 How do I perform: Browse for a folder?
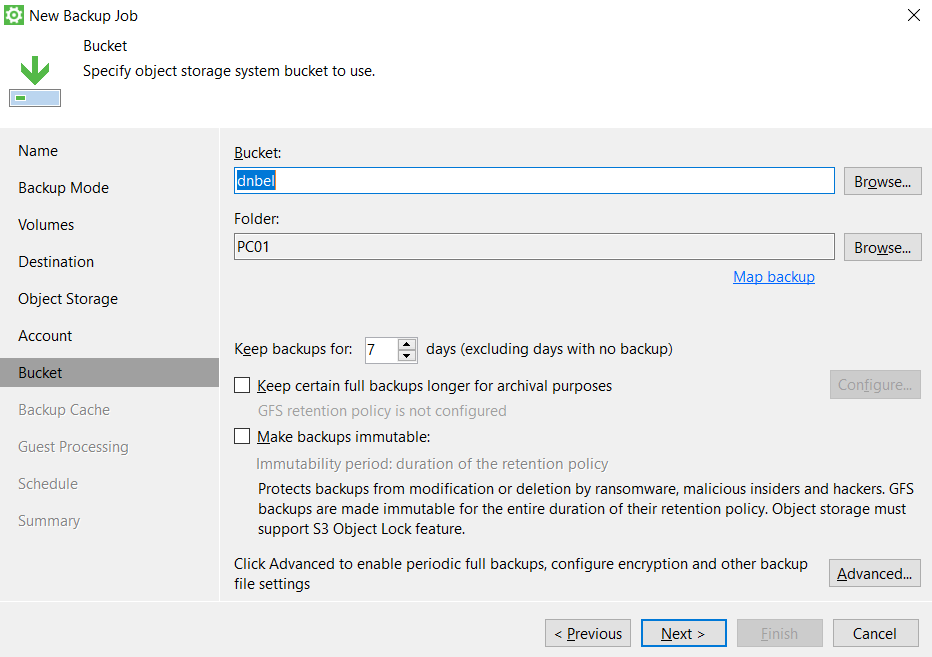(882, 247)
